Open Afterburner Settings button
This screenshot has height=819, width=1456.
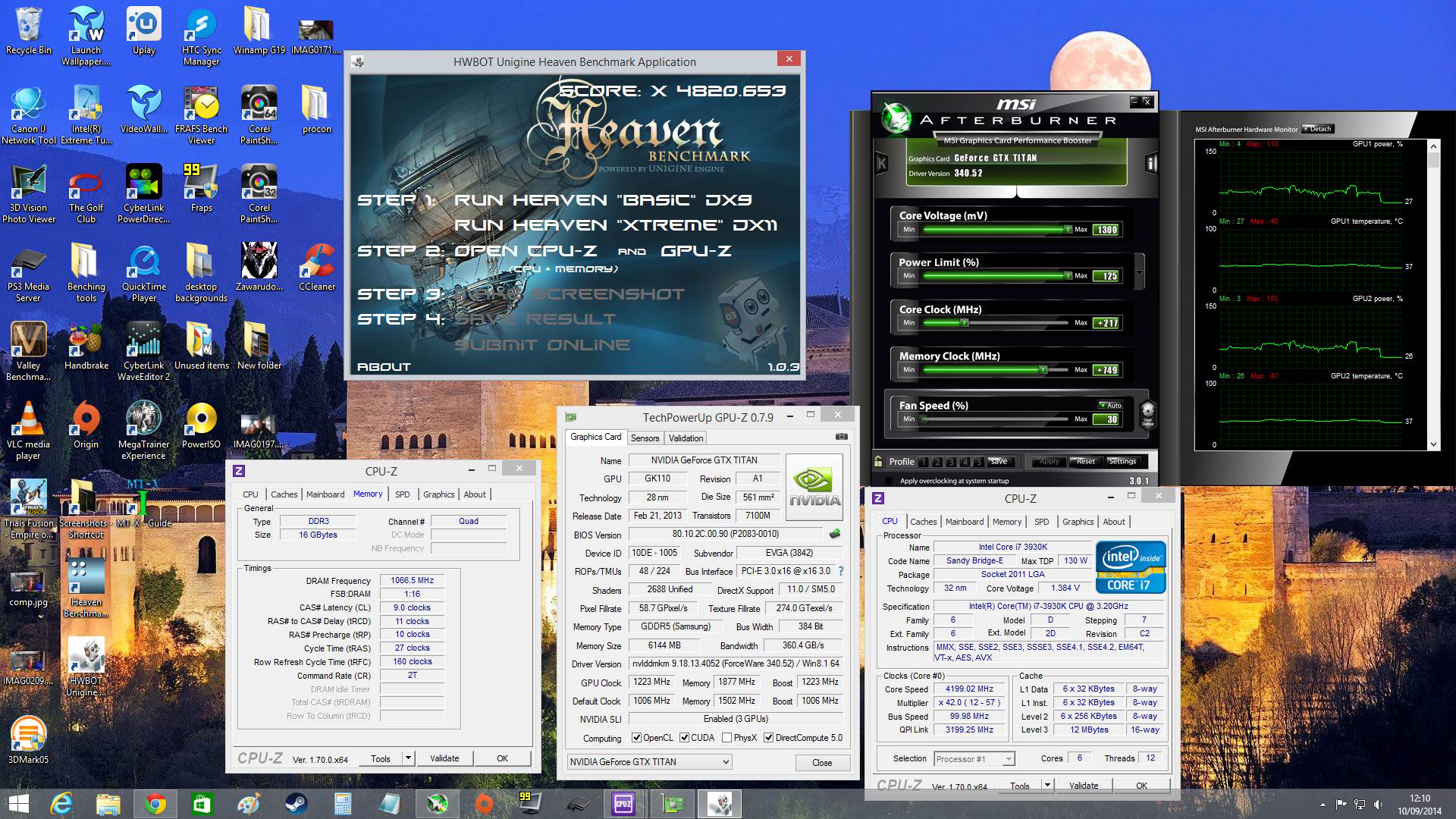(x=1122, y=462)
